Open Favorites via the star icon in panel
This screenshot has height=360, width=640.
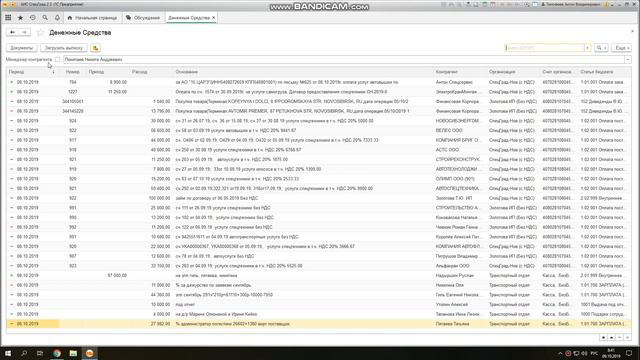pyautogui.click(x=20, y=18)
